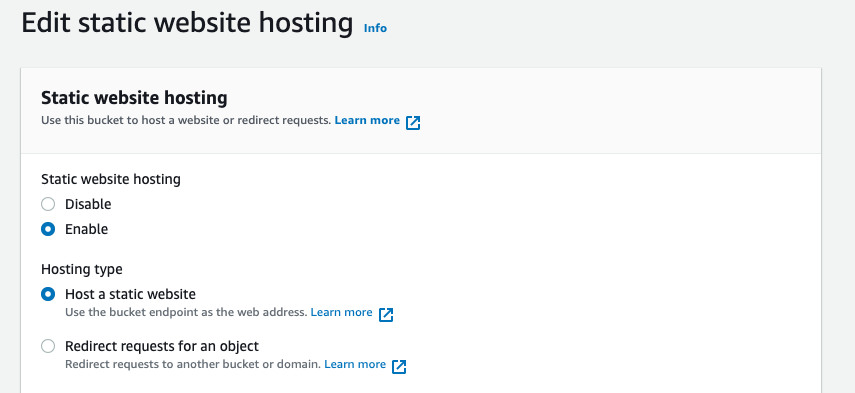Click the external-link icon after the redirect Learn more
The height and width of the screenshot is (393, 855).
(399, 366)
